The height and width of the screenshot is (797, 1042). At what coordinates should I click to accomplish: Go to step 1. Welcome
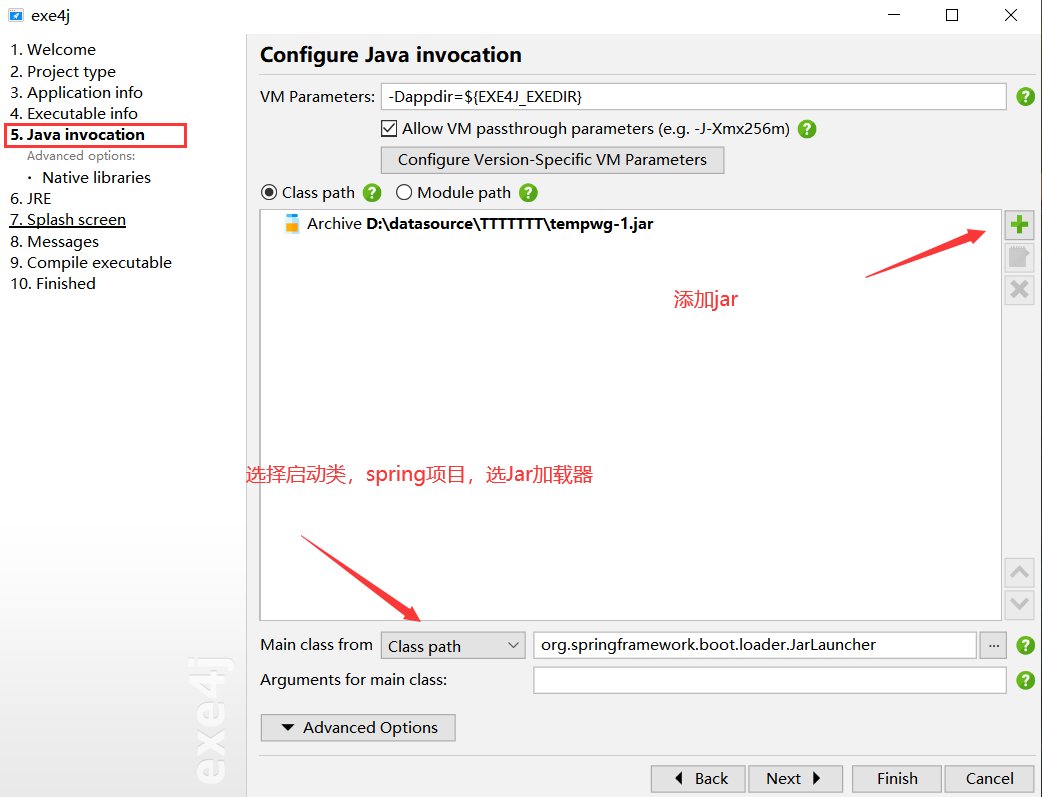point(53,50)
